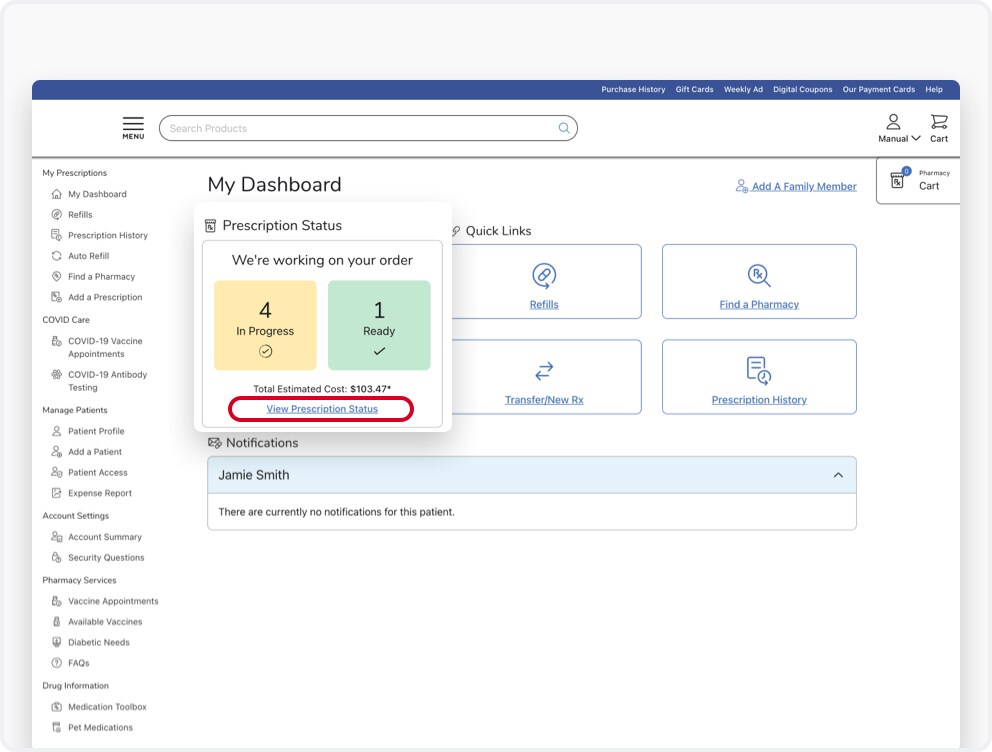
Task: Open Gift Cards in top bar
Action: (x=694, y=90)
